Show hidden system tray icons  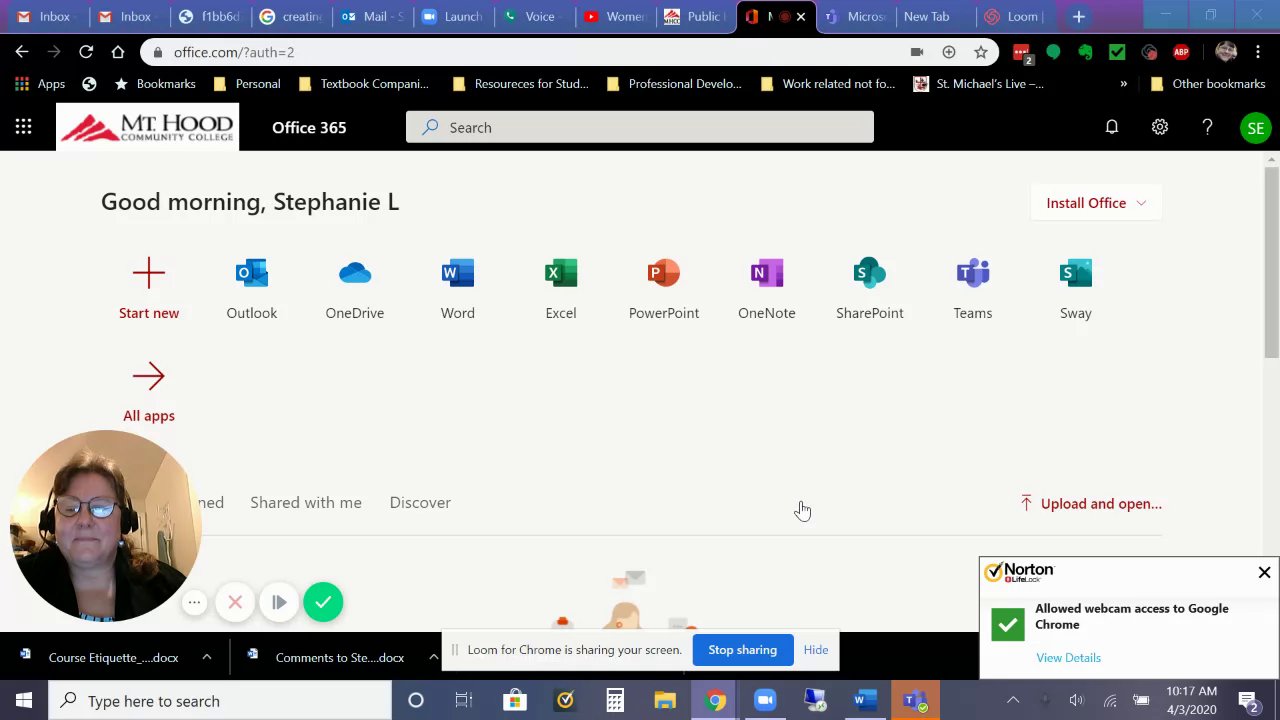pyautogui.click(x=1013, y=701)
